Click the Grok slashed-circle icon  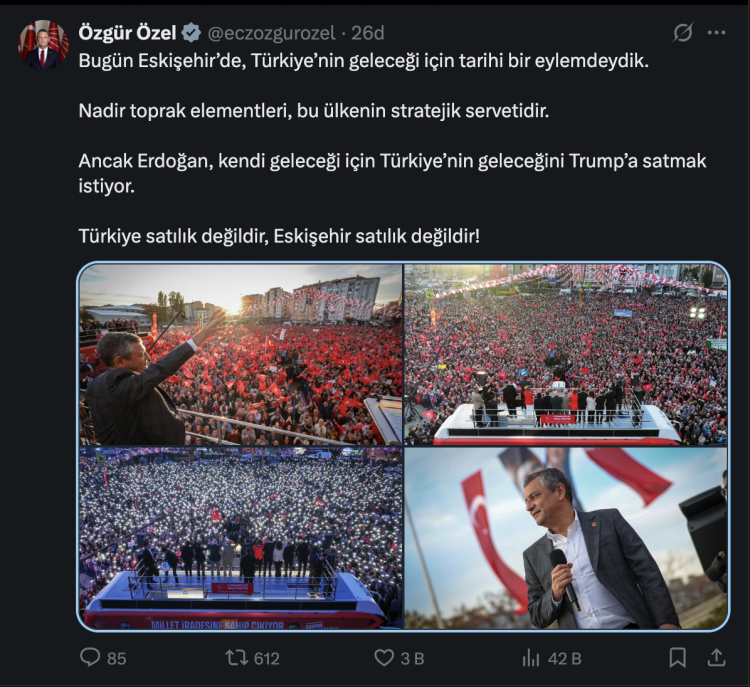pyautogui.click(x=683, y=33)
